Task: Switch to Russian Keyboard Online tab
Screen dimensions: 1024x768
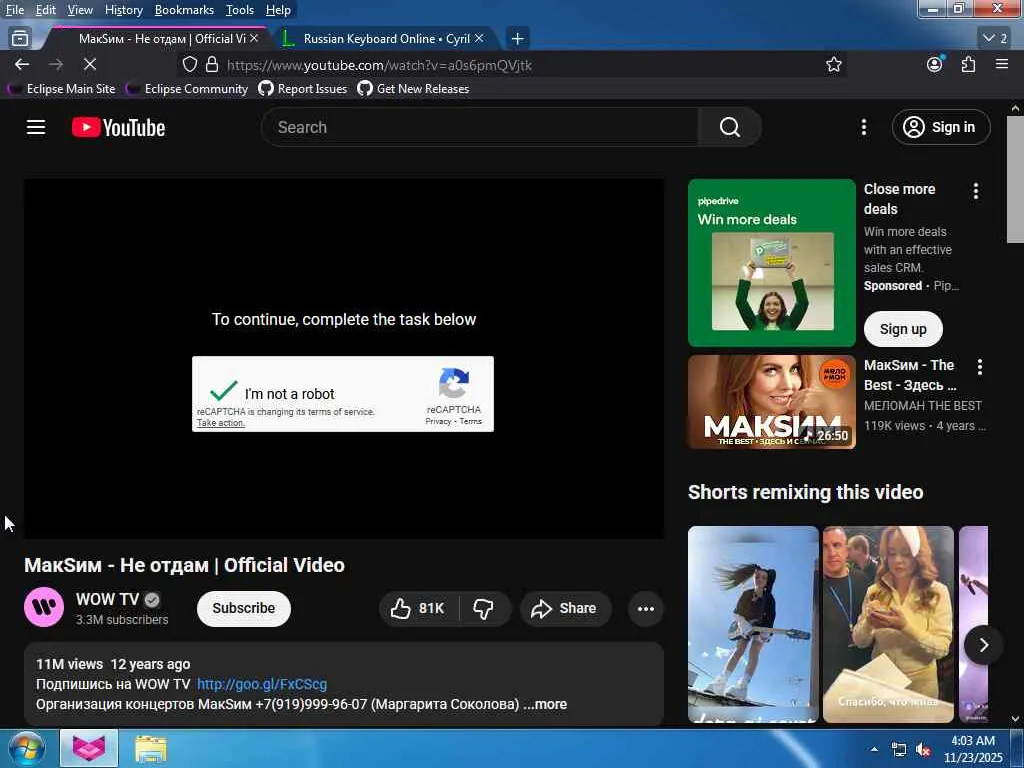Action: tap(385, 39)
